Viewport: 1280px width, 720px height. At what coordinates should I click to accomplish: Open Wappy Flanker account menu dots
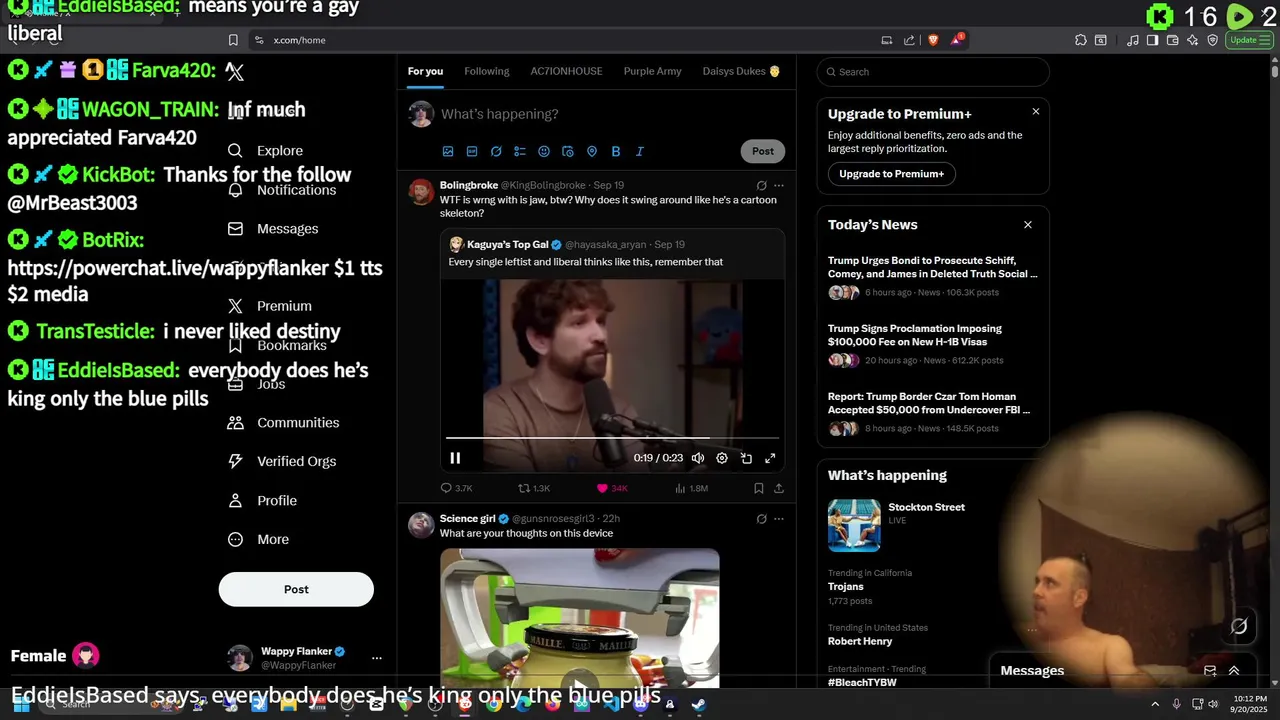[x=376, y=658]
